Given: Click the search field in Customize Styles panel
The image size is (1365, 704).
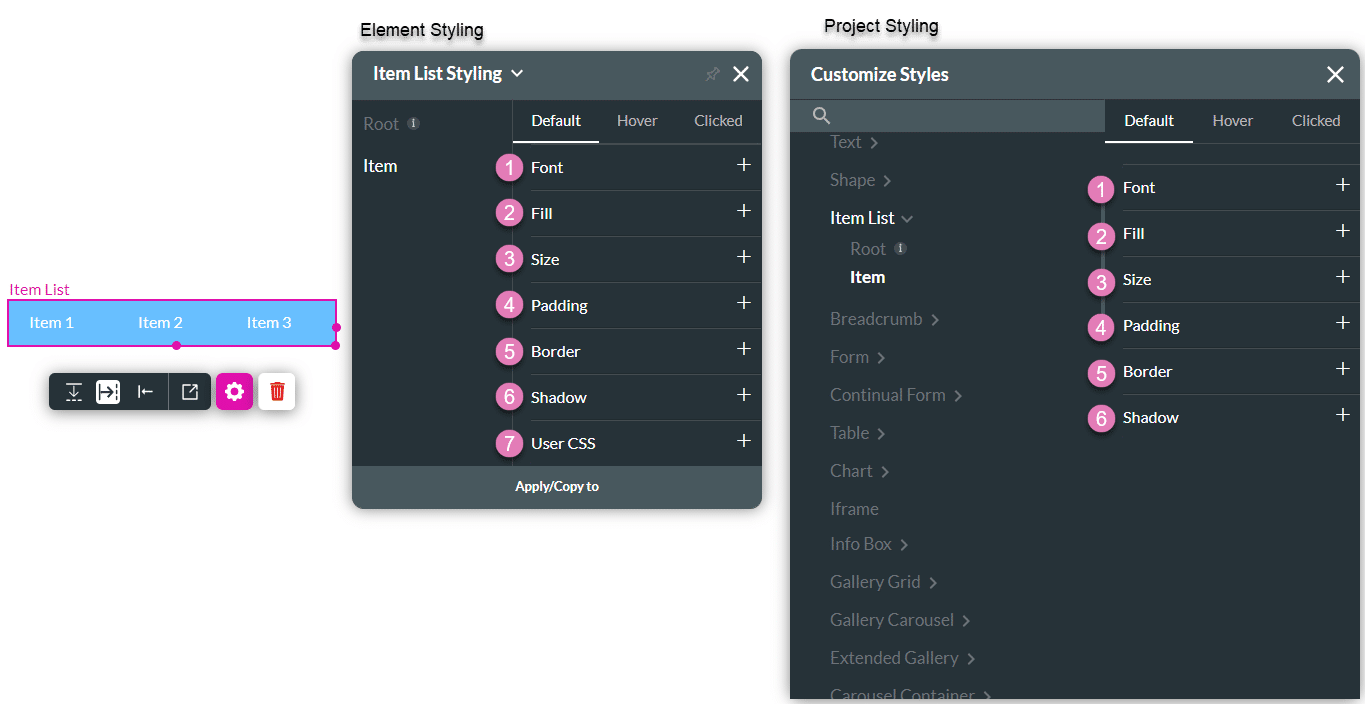Looking at the screenshot, I should coord(950,115).
